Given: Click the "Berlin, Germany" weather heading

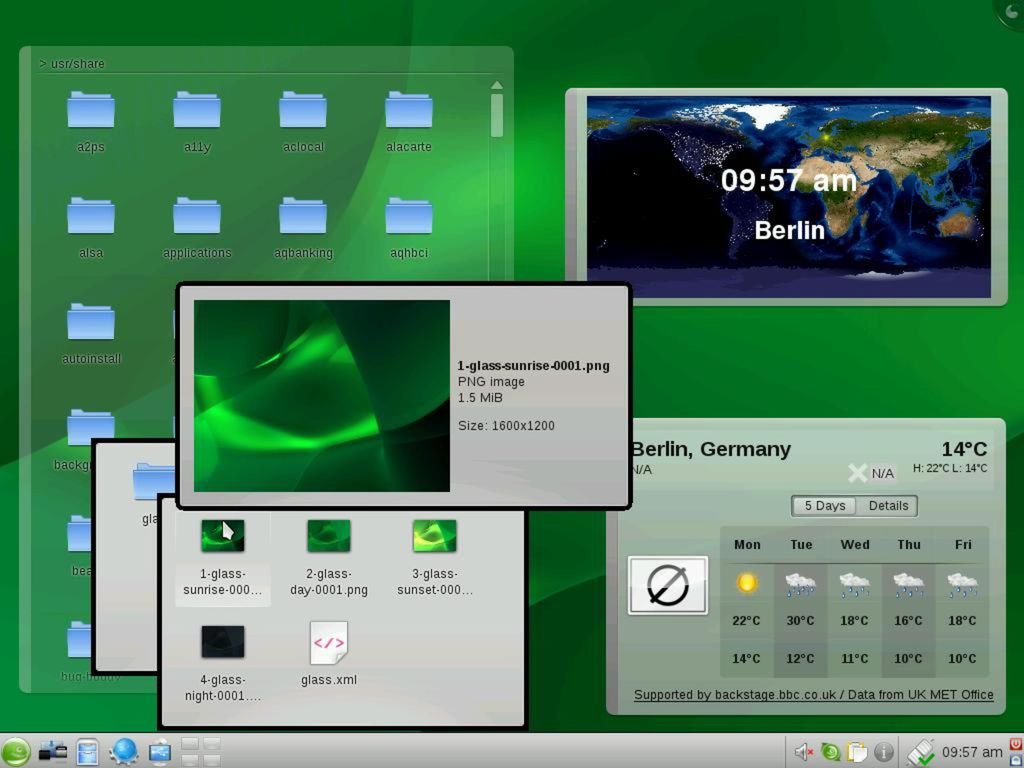Looking at the screenshot, I should click(711, 449).
